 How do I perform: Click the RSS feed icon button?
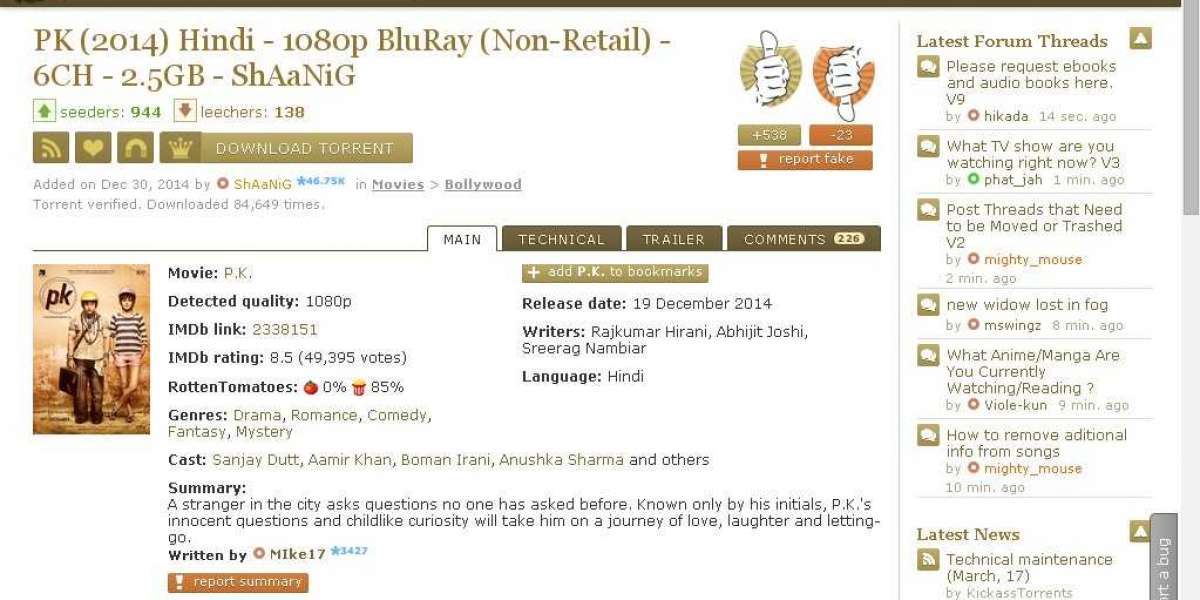(51, 148)
